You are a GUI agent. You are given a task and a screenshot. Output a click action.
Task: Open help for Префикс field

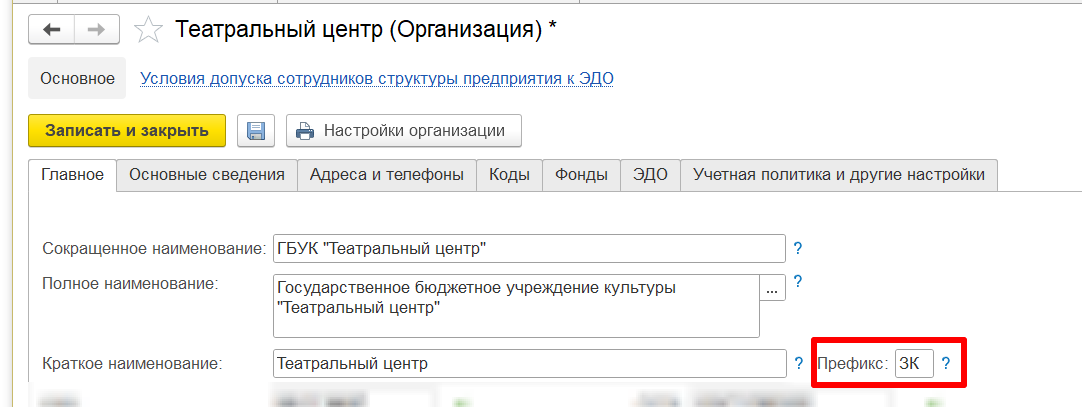click(945, 363)
